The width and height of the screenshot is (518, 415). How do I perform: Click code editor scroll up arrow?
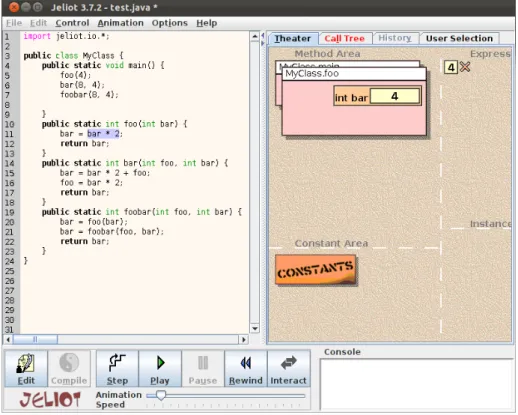pos(255,36)
